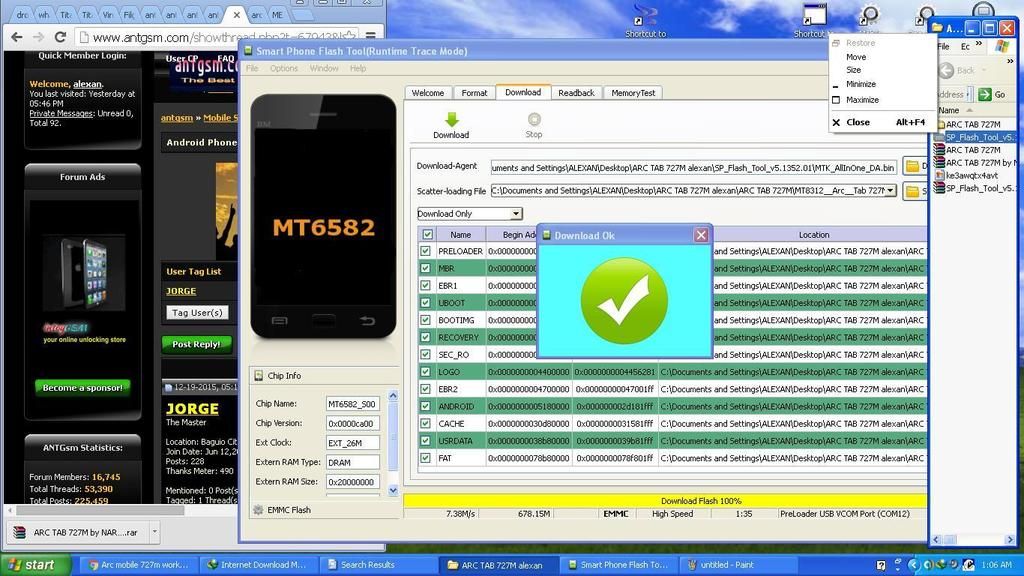This screenshot has height=576, width=1024.
Task: Open the Download-Agent folder browse button
Action: coord(912,167)
